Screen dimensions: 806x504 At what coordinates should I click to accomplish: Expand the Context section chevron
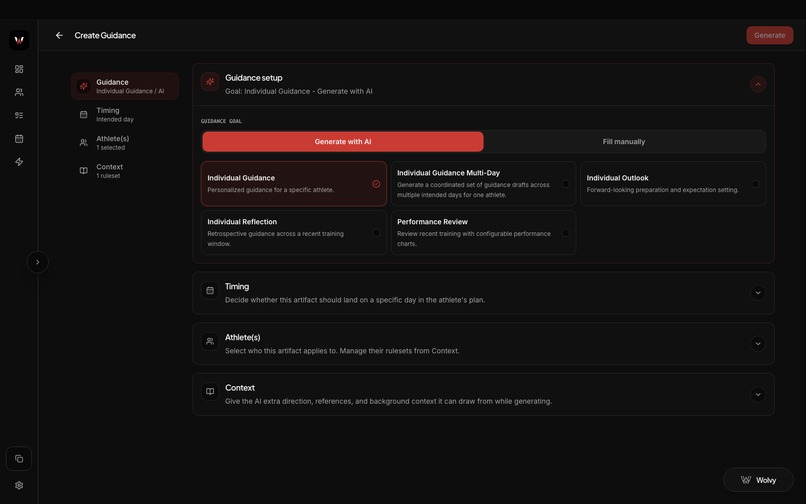pyautogui.click(x=758, y=394)
